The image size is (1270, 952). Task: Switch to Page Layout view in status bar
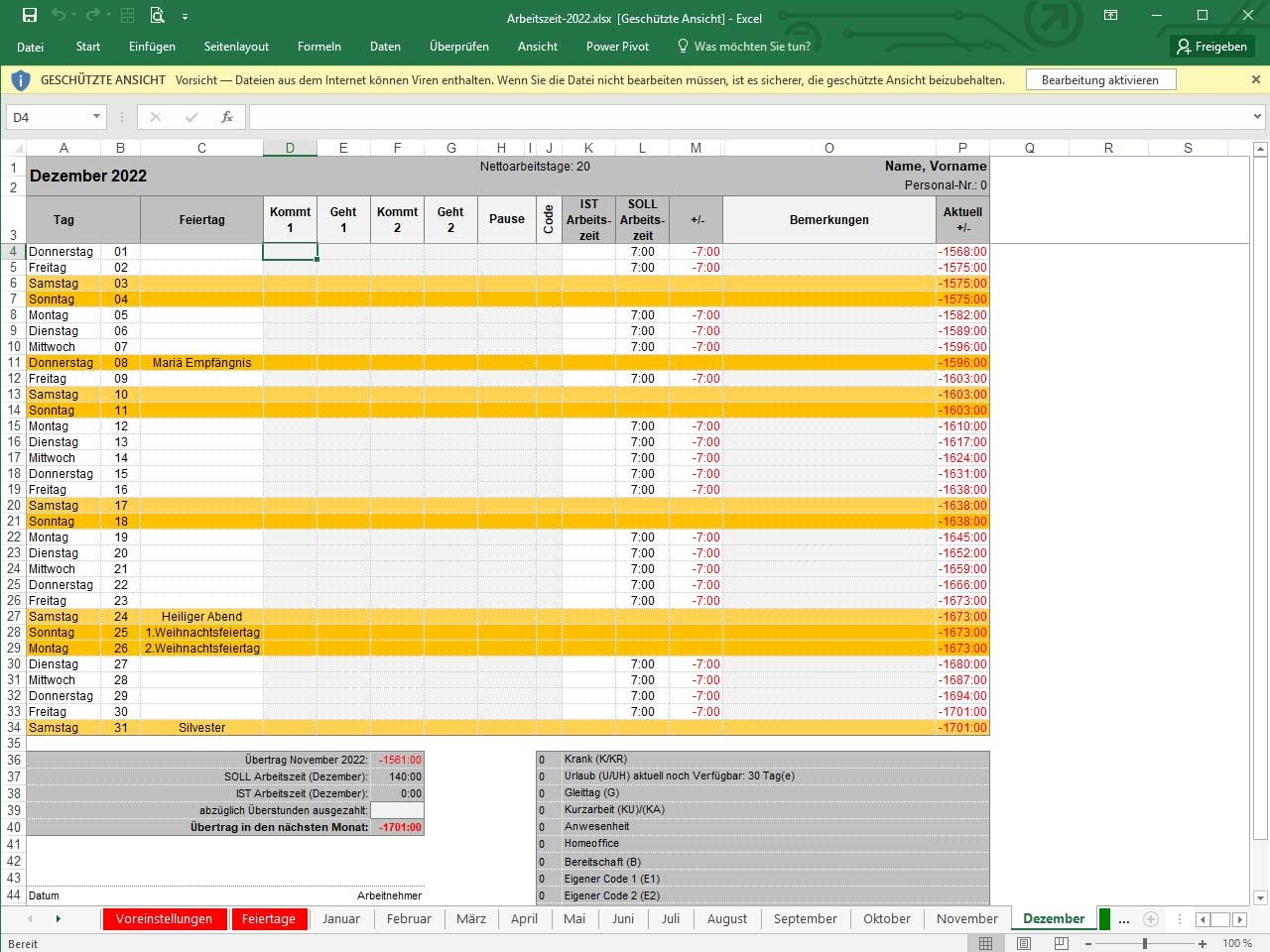(x=1024, y=943)
